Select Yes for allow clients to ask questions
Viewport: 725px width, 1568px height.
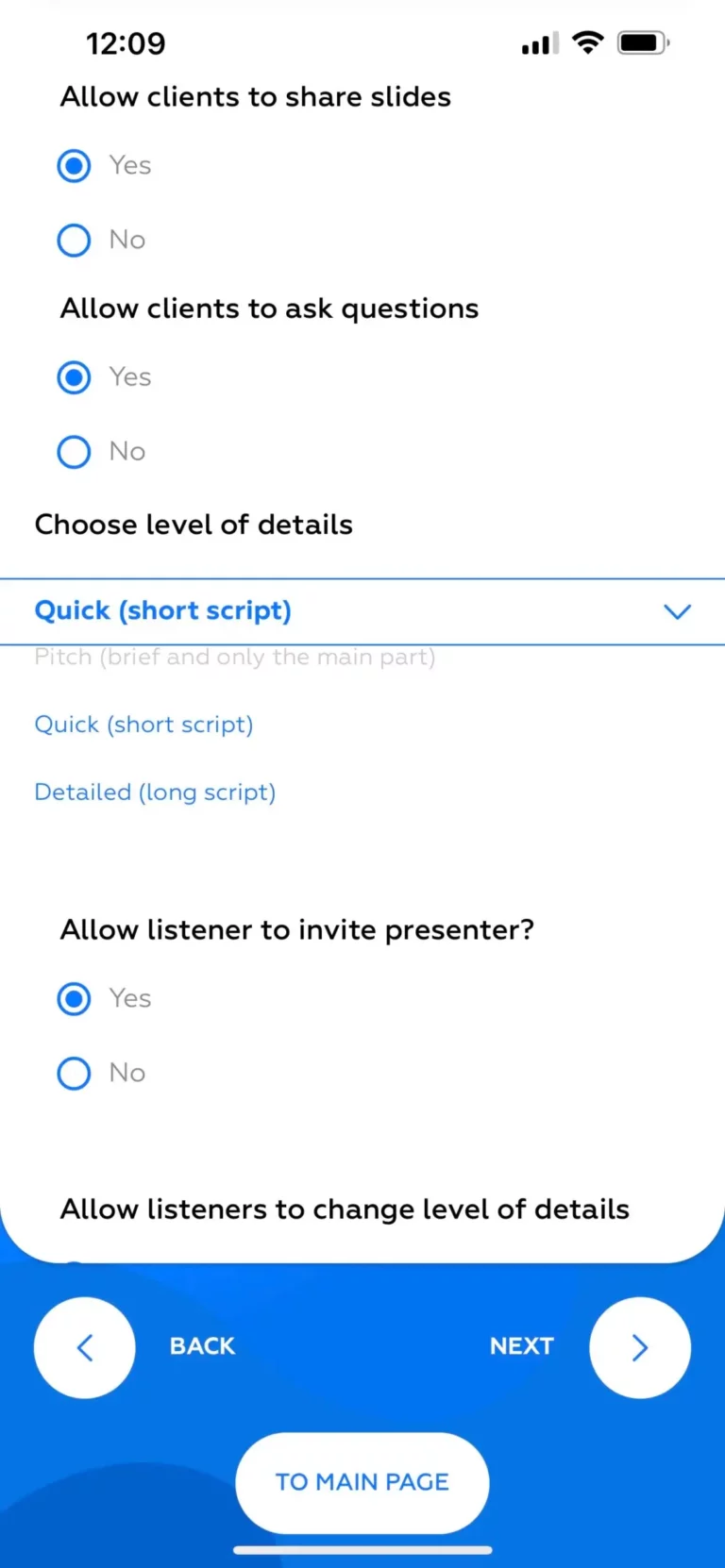[75, 377]
